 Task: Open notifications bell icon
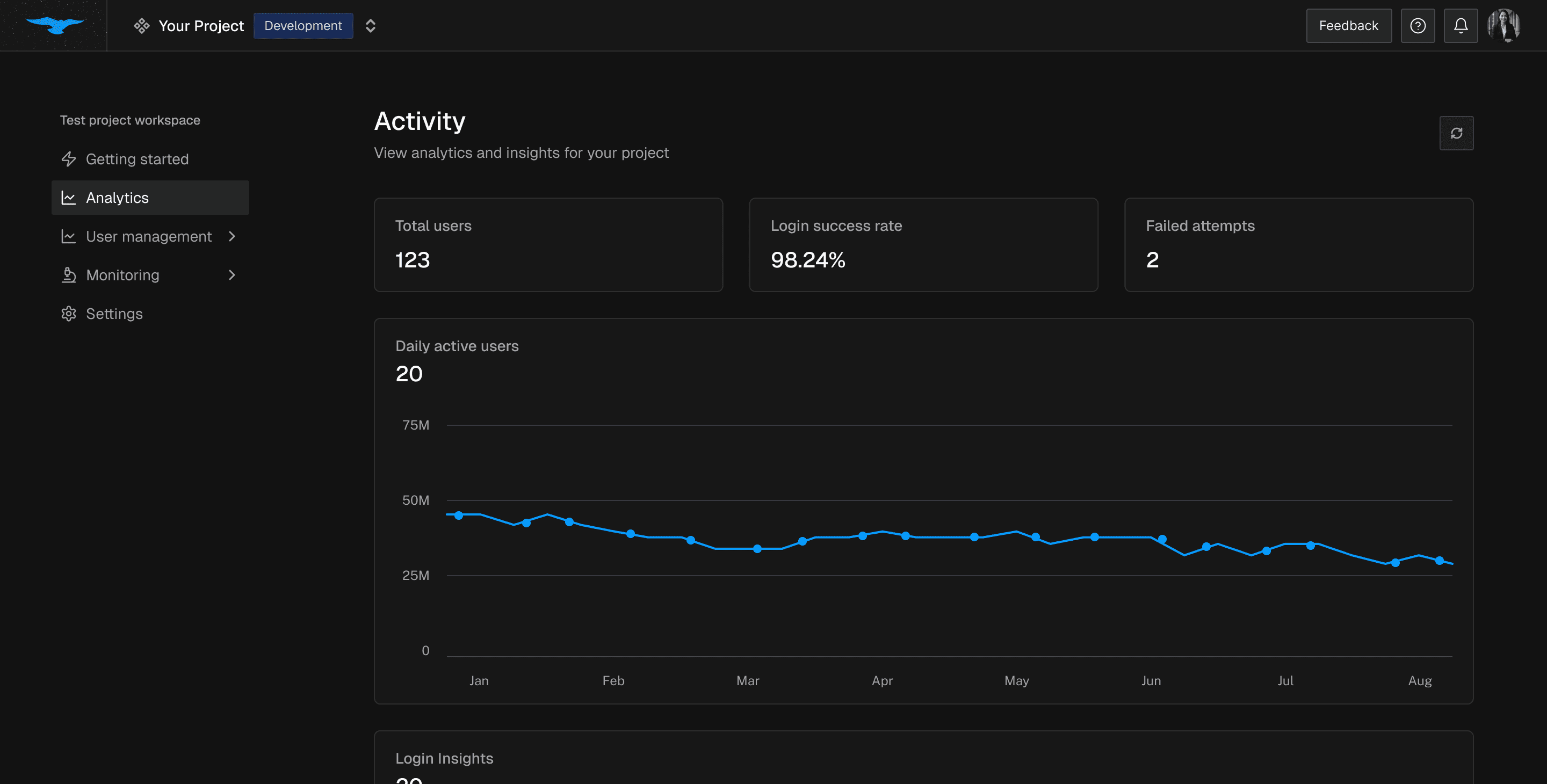1461,26
